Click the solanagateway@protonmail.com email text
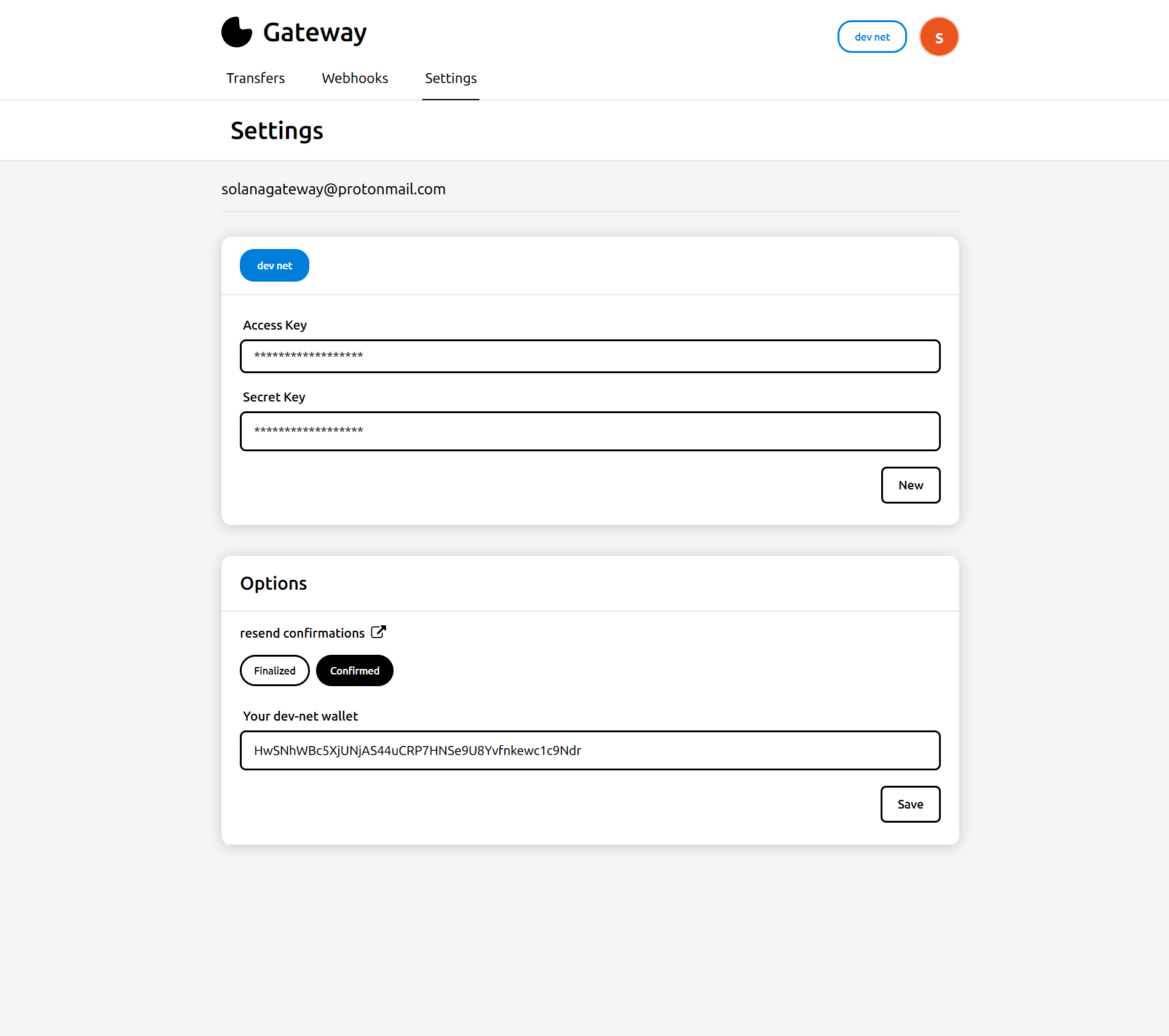1169x1036 pixels. 333,189
